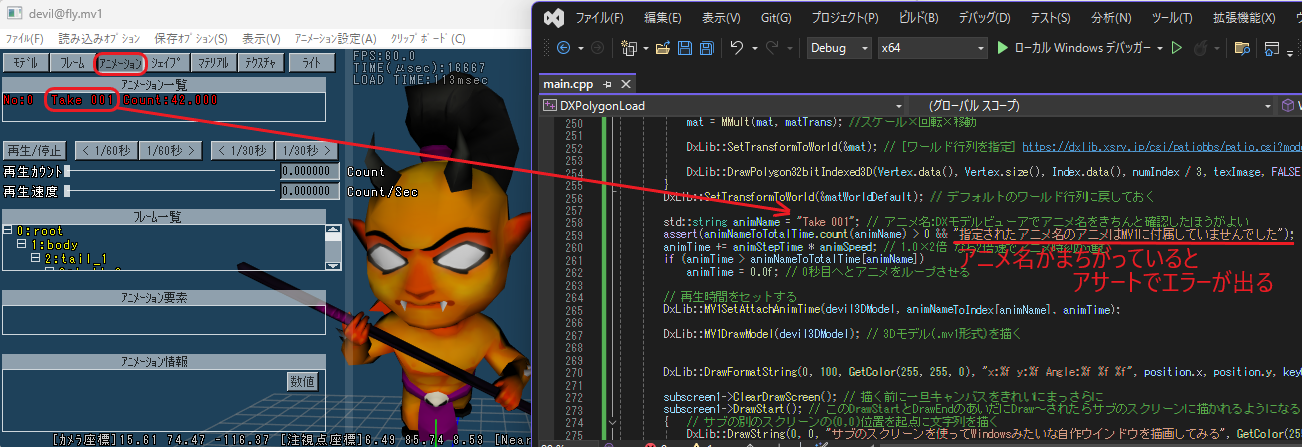
Task: Click the start without debugging outline play icon
Action: coord(1177,48)
